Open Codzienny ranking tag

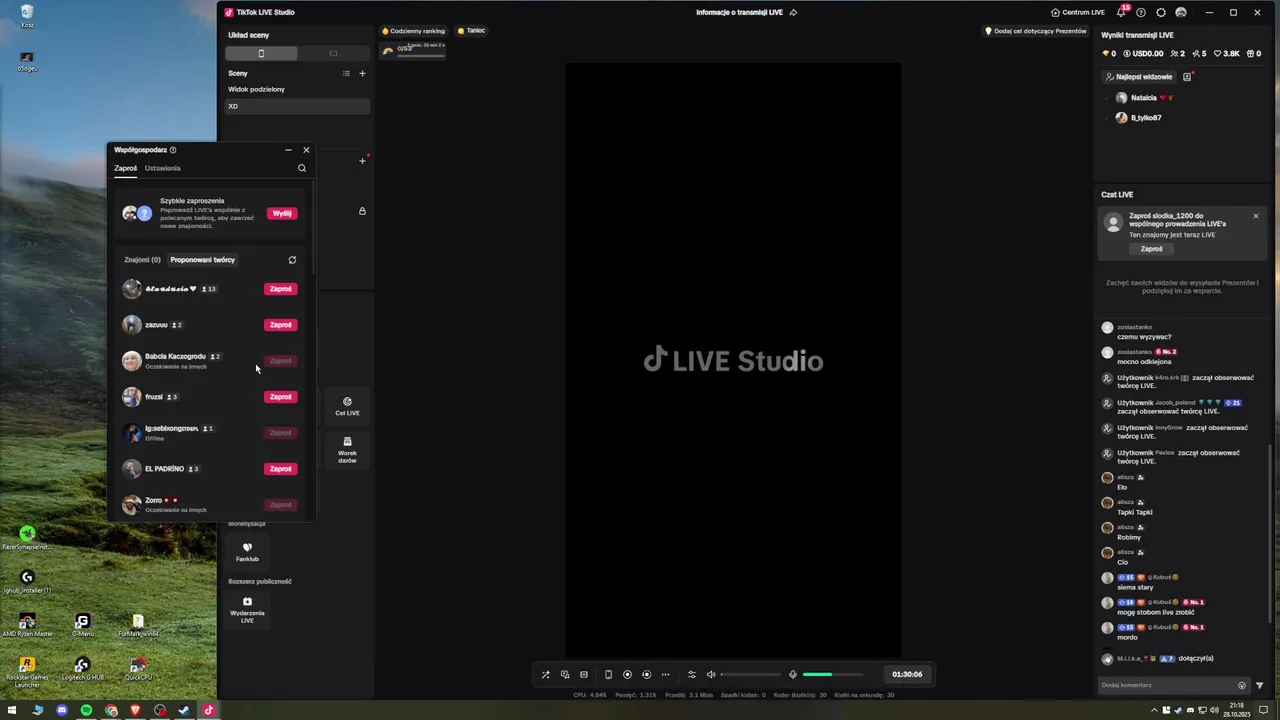[x=413, y=31]
